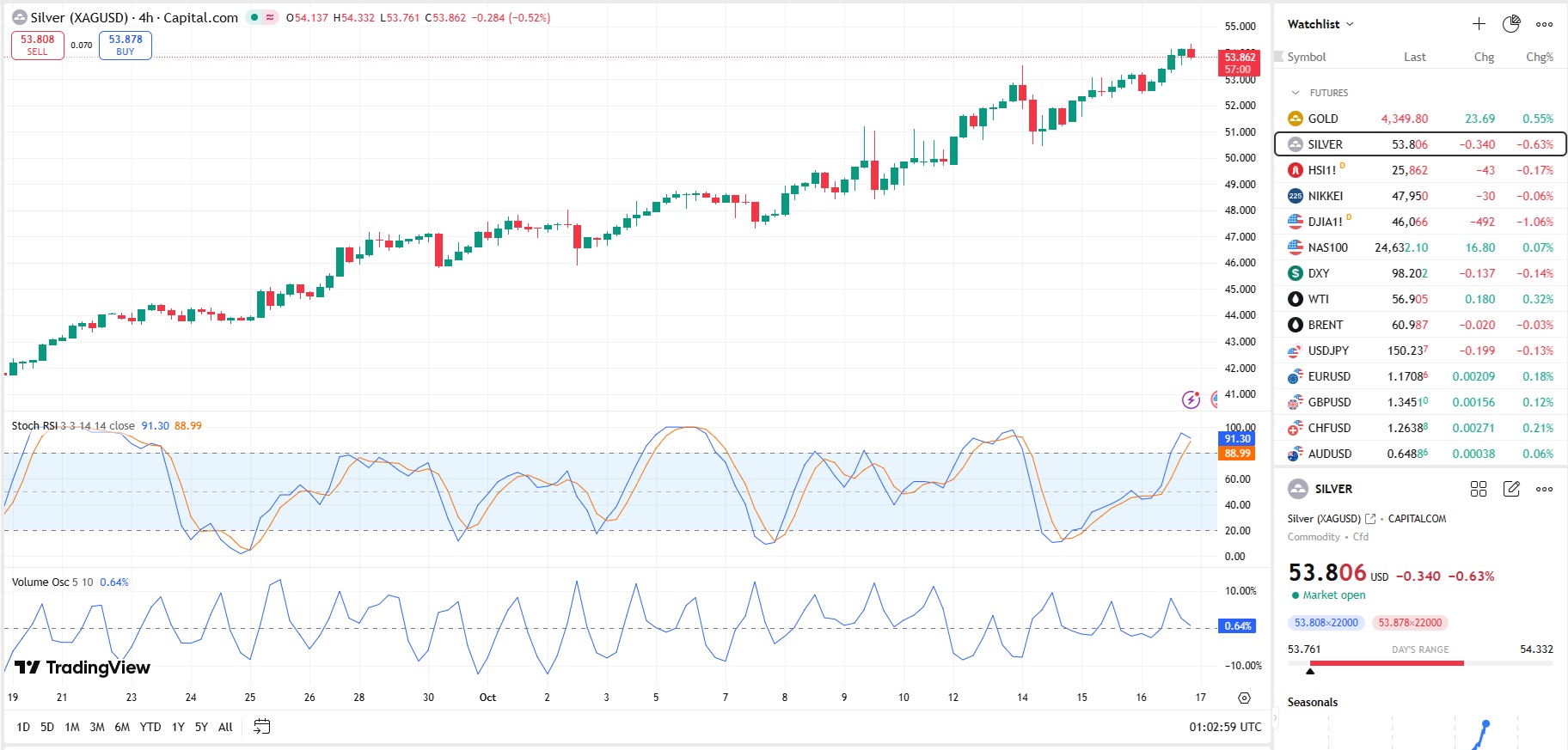Open the Watchlist three-dot options menu

point(1544,24)
